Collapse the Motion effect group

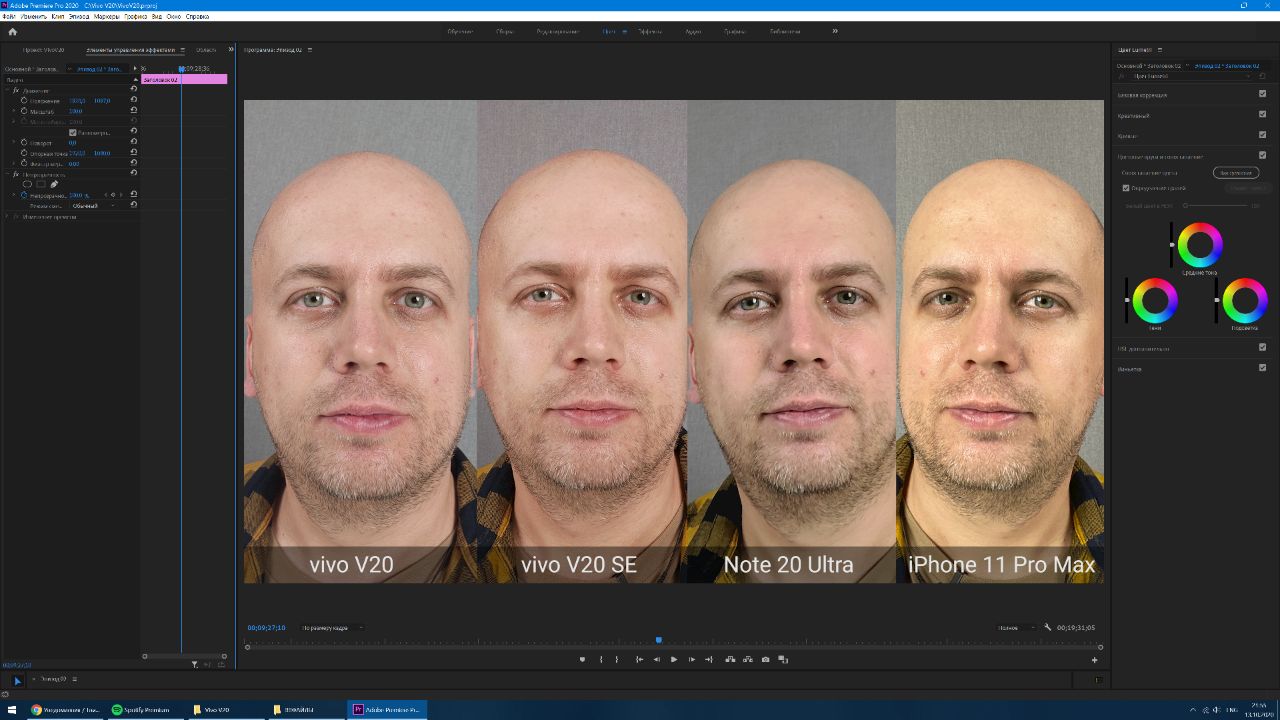[x=7, y=90]
